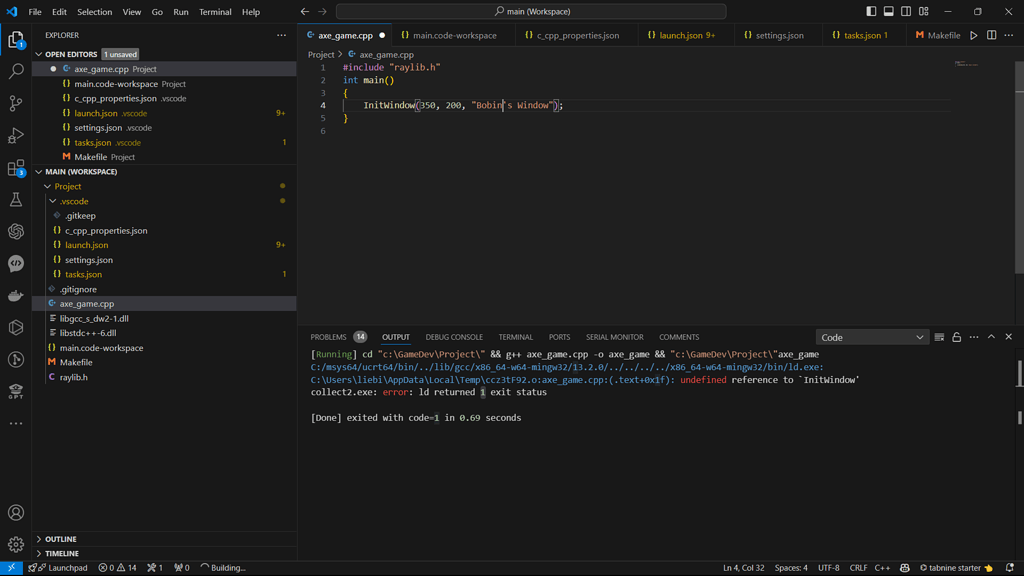Image resolution: width=1024 pixels, height=576 pixels.
Task: Switch to the Debug Console panel tab
Action: click(x=454, y=337)
